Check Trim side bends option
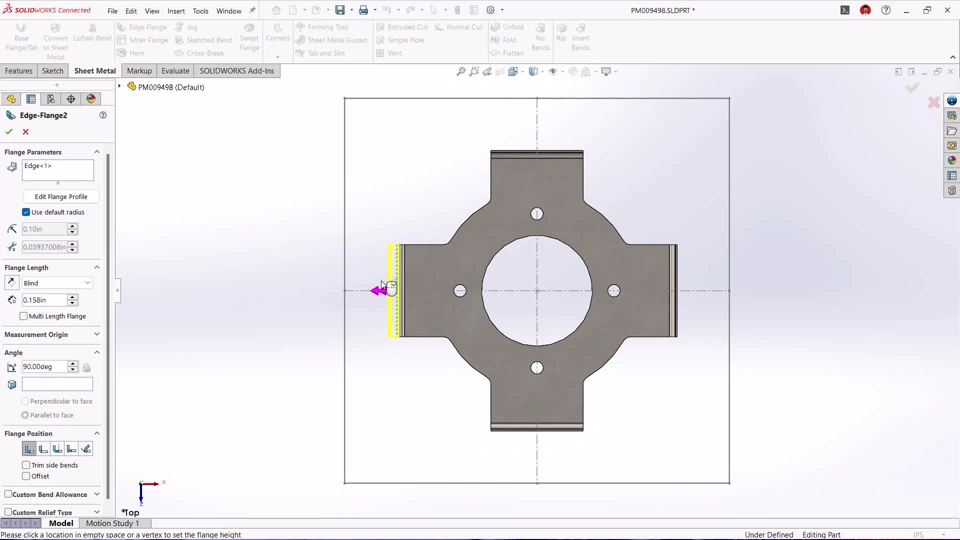Screen dimensions: 960x540 [26, 465]
